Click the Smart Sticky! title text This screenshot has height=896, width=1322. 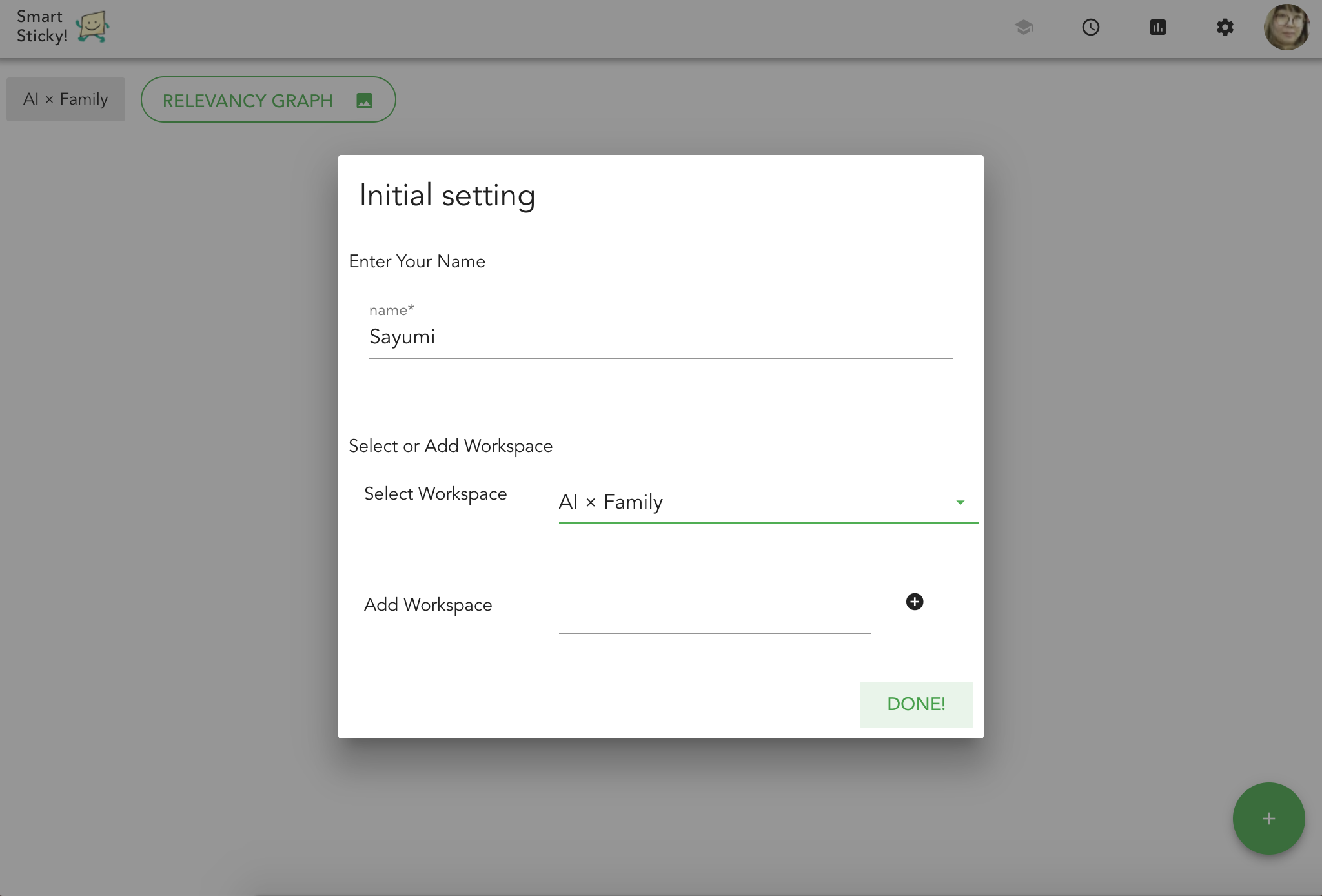click(x=41, y=27)
